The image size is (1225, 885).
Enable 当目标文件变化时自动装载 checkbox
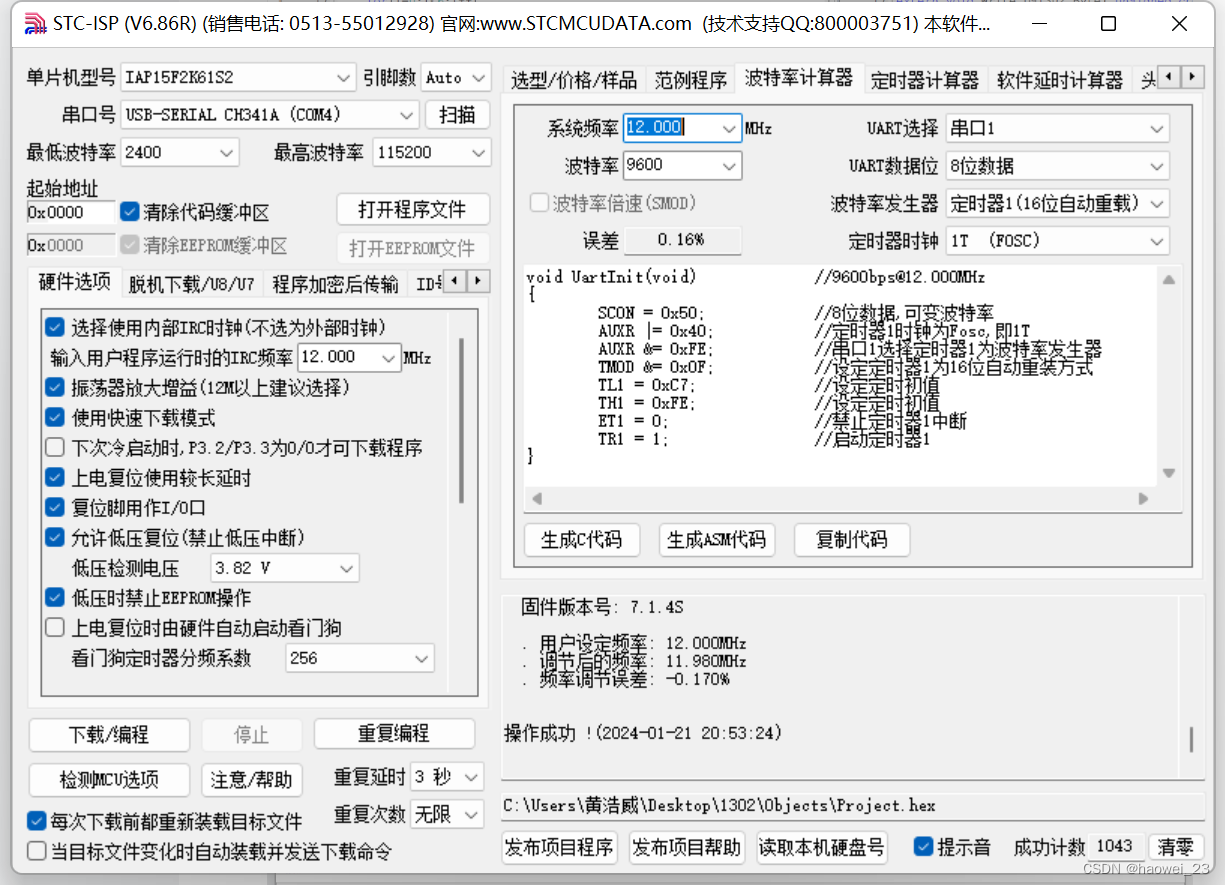37,851
